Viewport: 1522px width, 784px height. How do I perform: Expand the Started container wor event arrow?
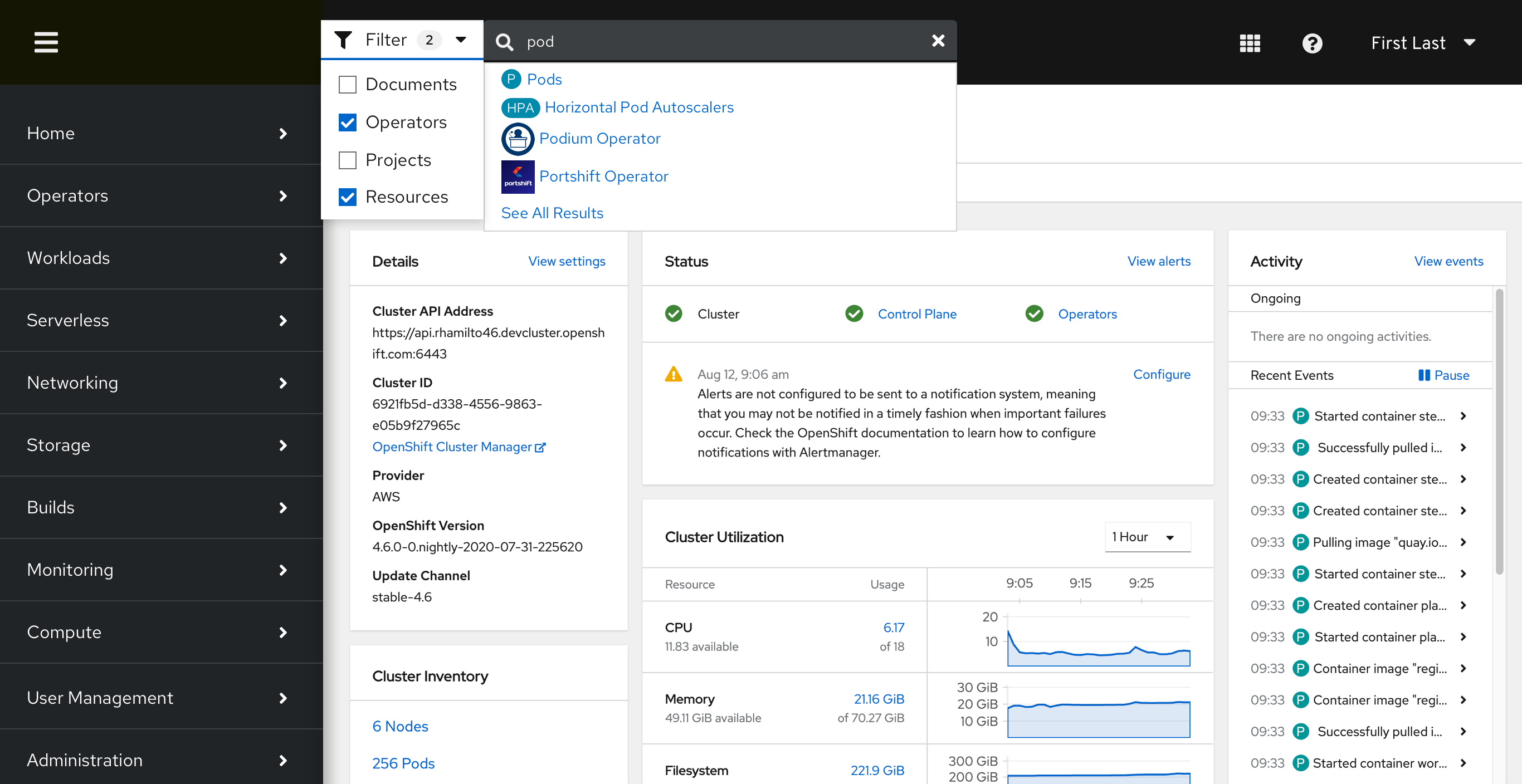tap(1463, 763)
